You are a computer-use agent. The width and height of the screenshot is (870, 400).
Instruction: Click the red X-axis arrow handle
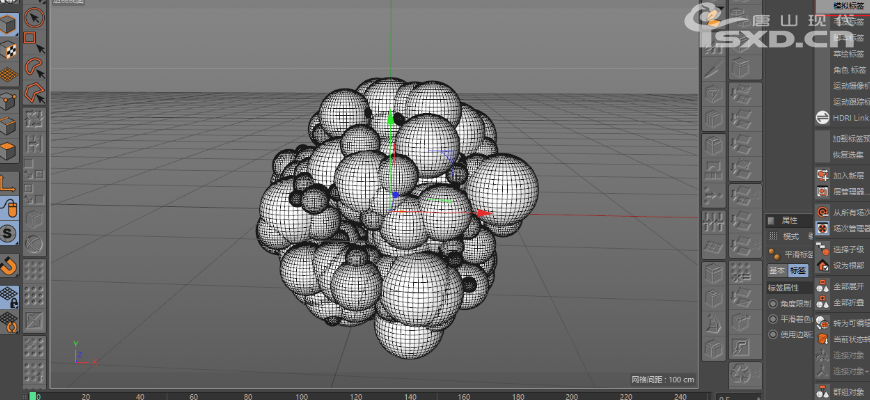click(484, 213)
